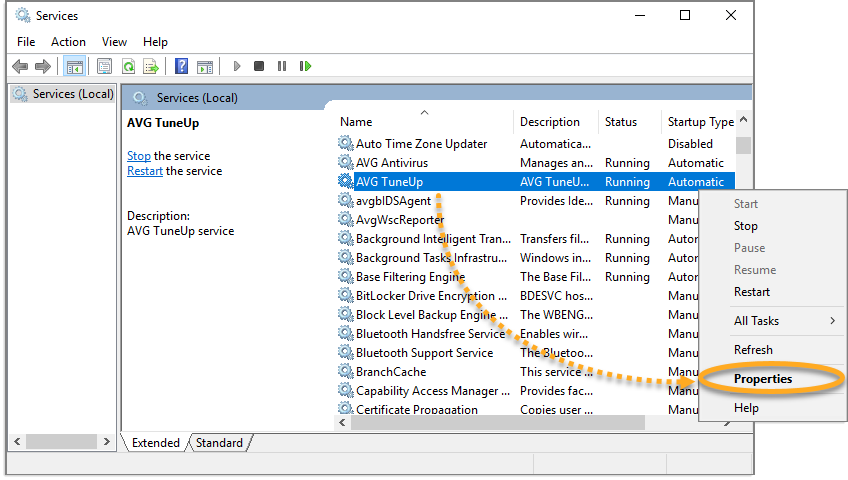Open the toolbar Properties icon
Image resolution: width=848 pixels, height=480 pixels.
[104, 66]
